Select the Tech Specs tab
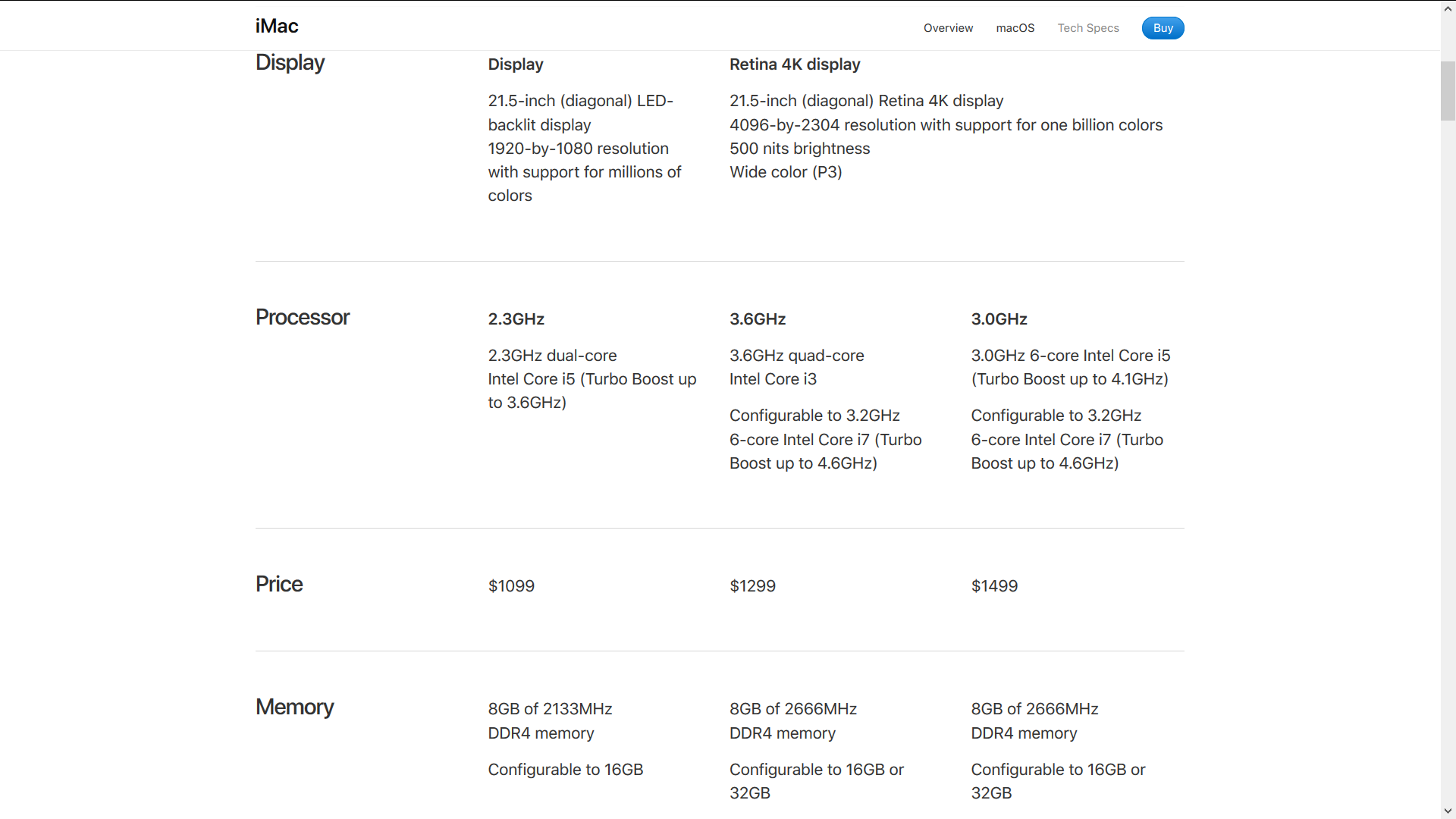1456x819 pixels. coord(1088,28)
